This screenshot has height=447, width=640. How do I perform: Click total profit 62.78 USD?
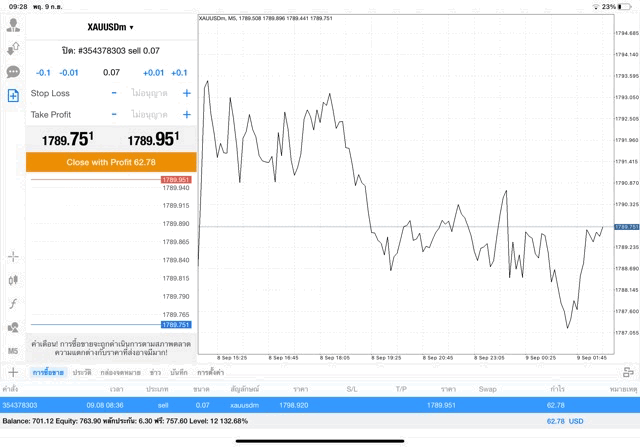565,421
